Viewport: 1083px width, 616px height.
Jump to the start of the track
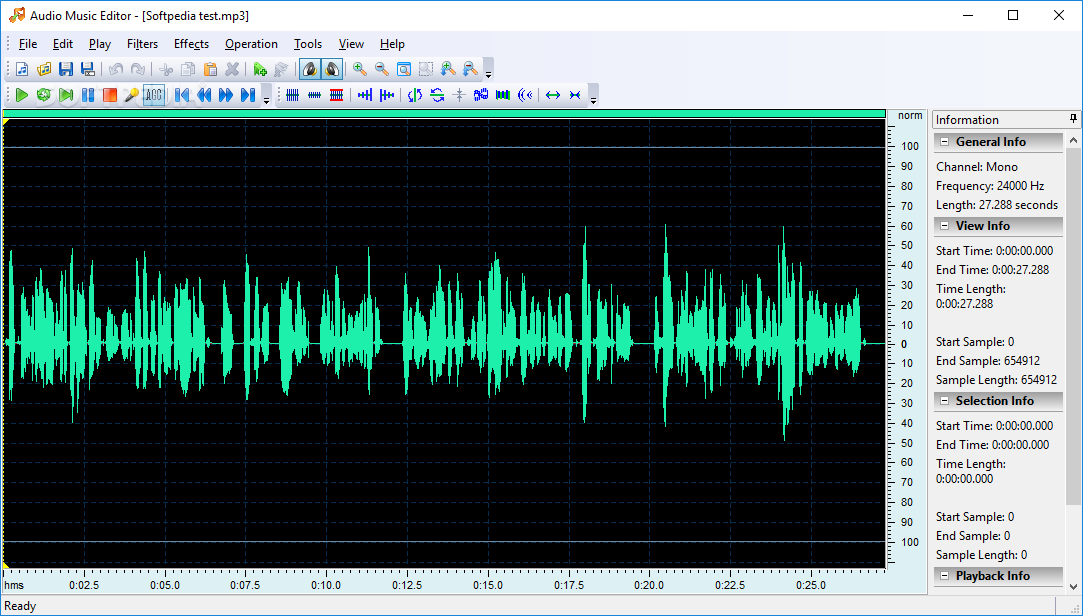pos(182,95)
